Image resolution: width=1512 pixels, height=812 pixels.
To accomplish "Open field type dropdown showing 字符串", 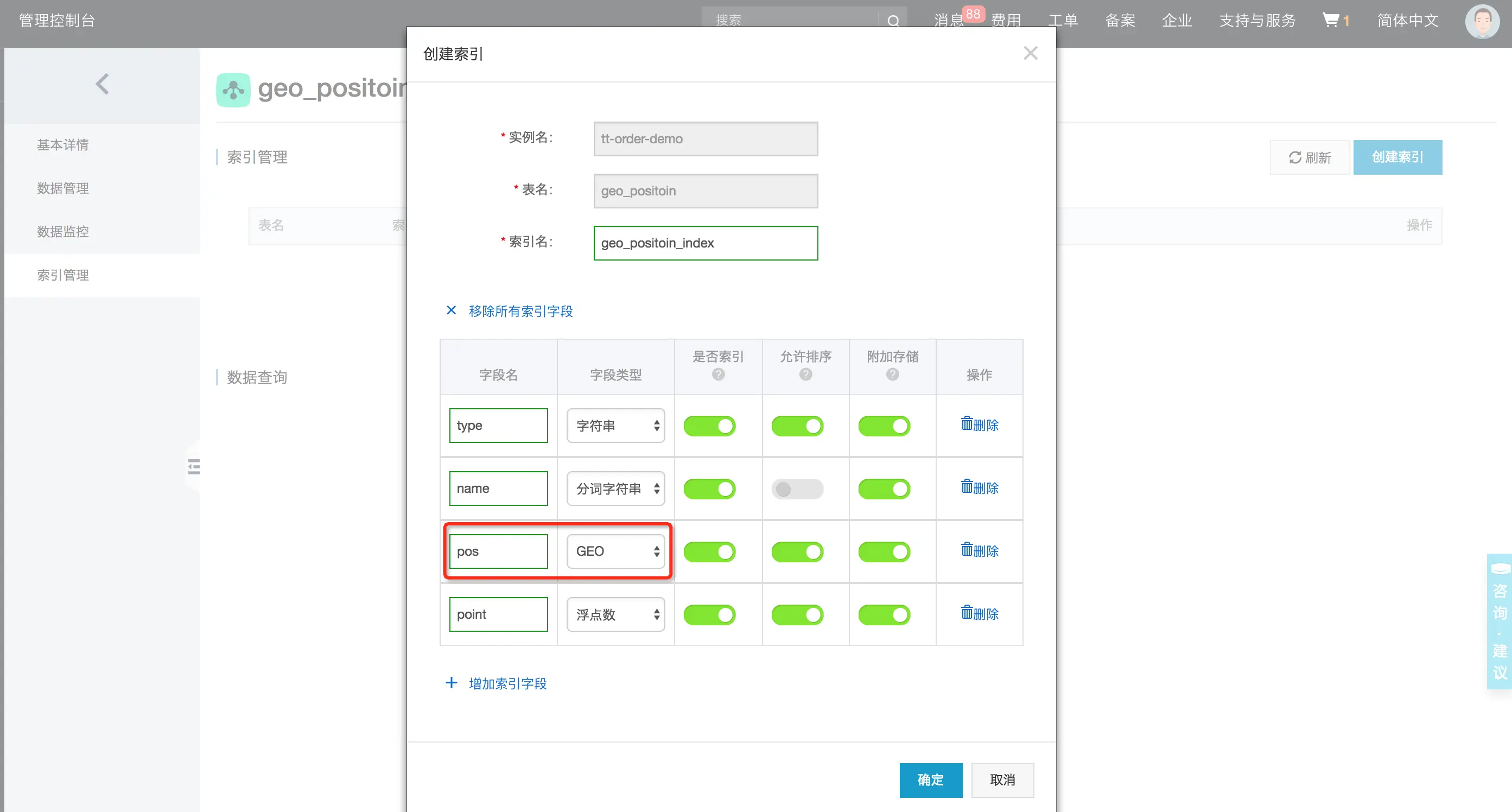I will click(x=615, y=426).
